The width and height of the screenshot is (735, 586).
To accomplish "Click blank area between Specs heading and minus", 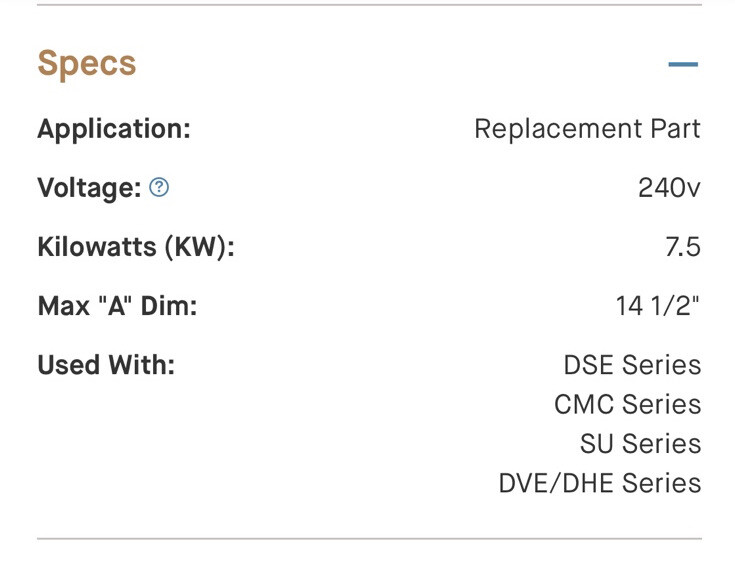I will point(400,65).
